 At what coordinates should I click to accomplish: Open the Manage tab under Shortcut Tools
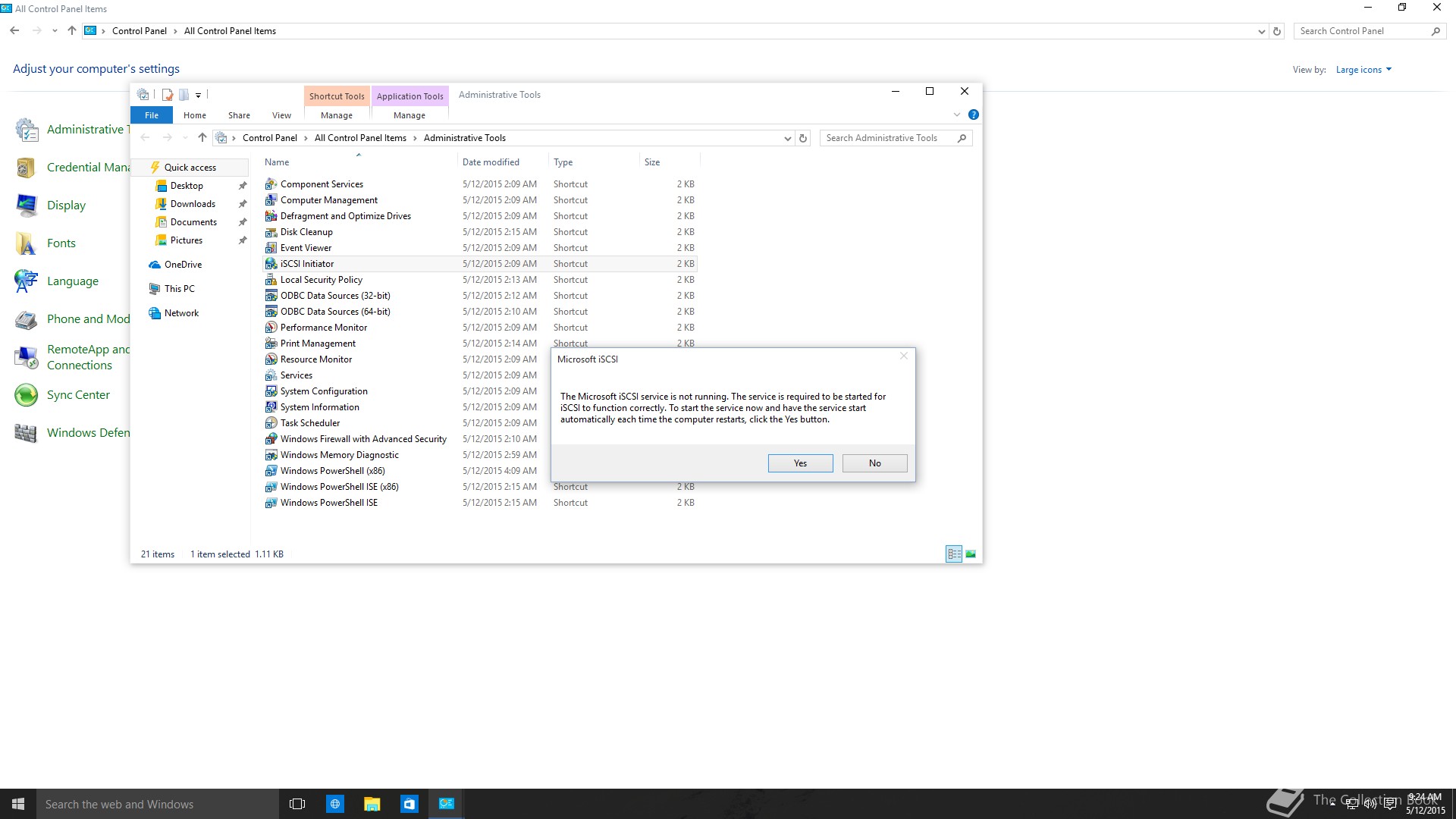(x=337, y=115)
